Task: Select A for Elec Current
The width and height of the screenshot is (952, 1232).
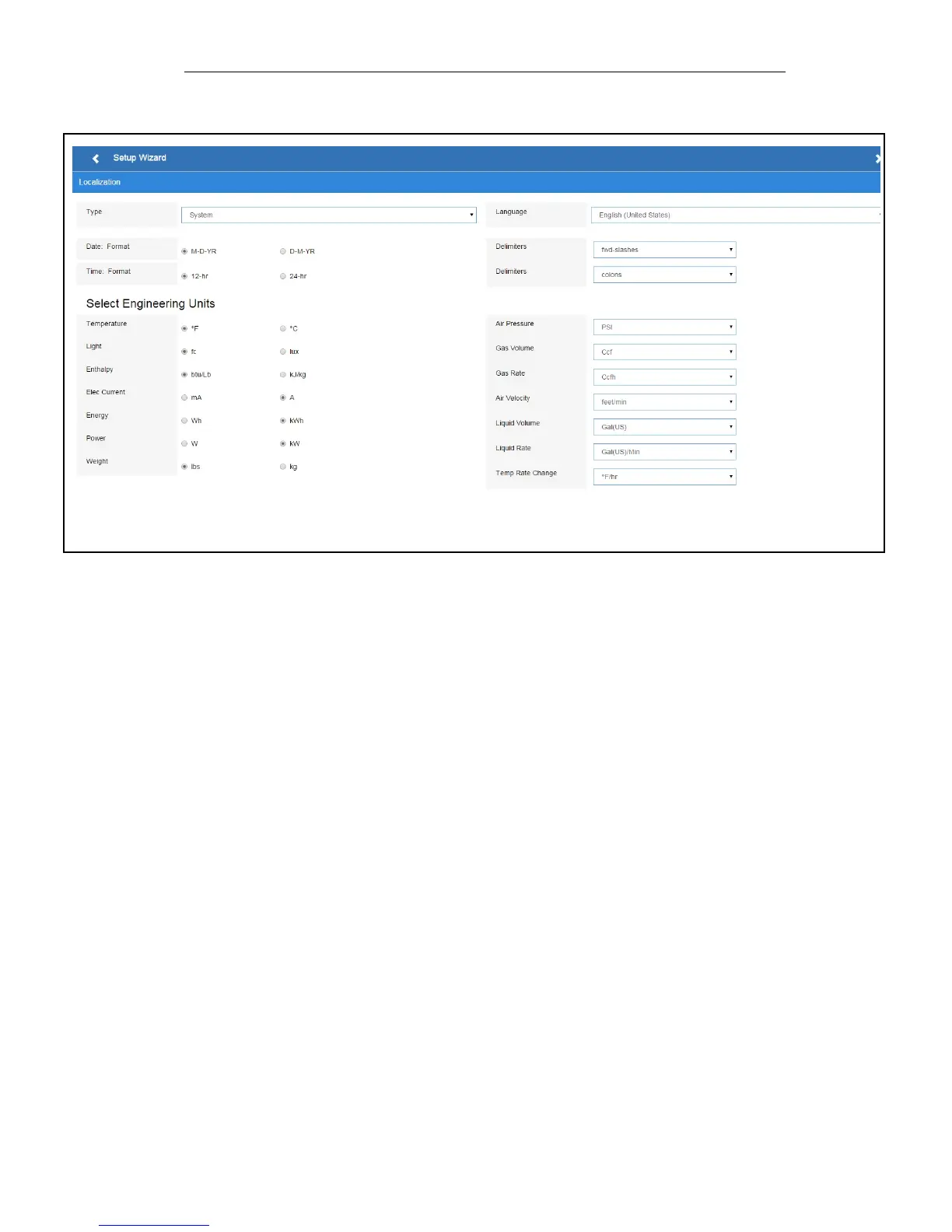Action: [283, 397]
